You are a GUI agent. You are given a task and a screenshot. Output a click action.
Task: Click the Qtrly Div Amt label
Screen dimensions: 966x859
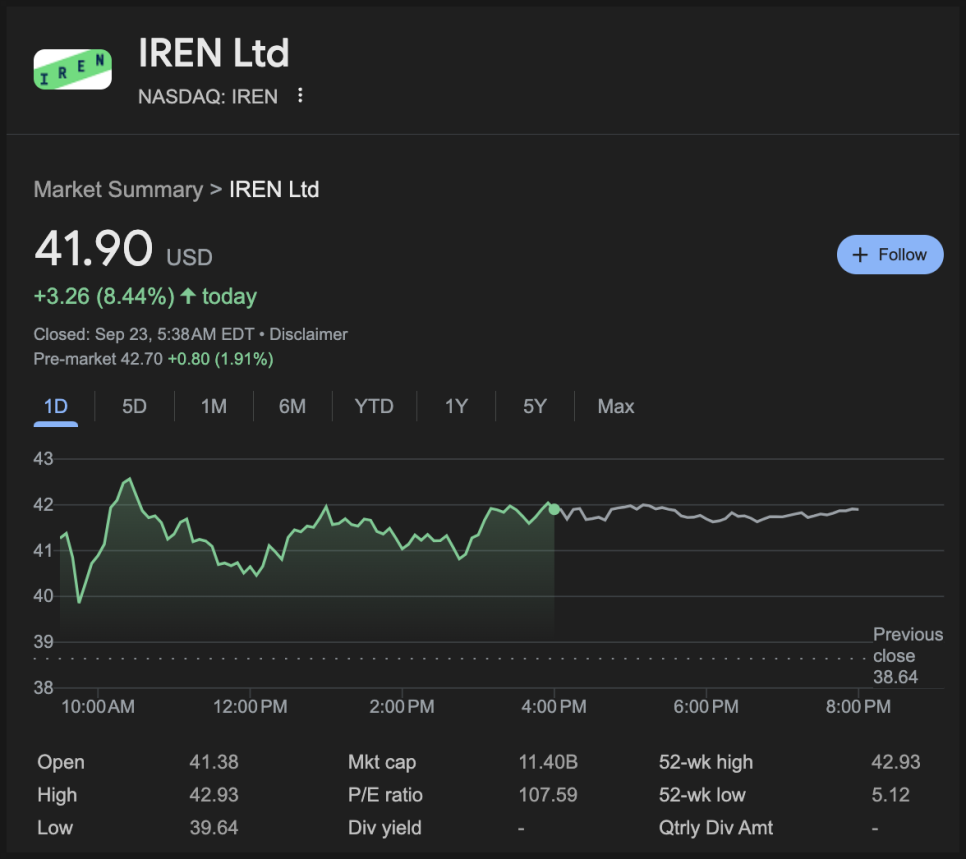(x=716, y=828)
